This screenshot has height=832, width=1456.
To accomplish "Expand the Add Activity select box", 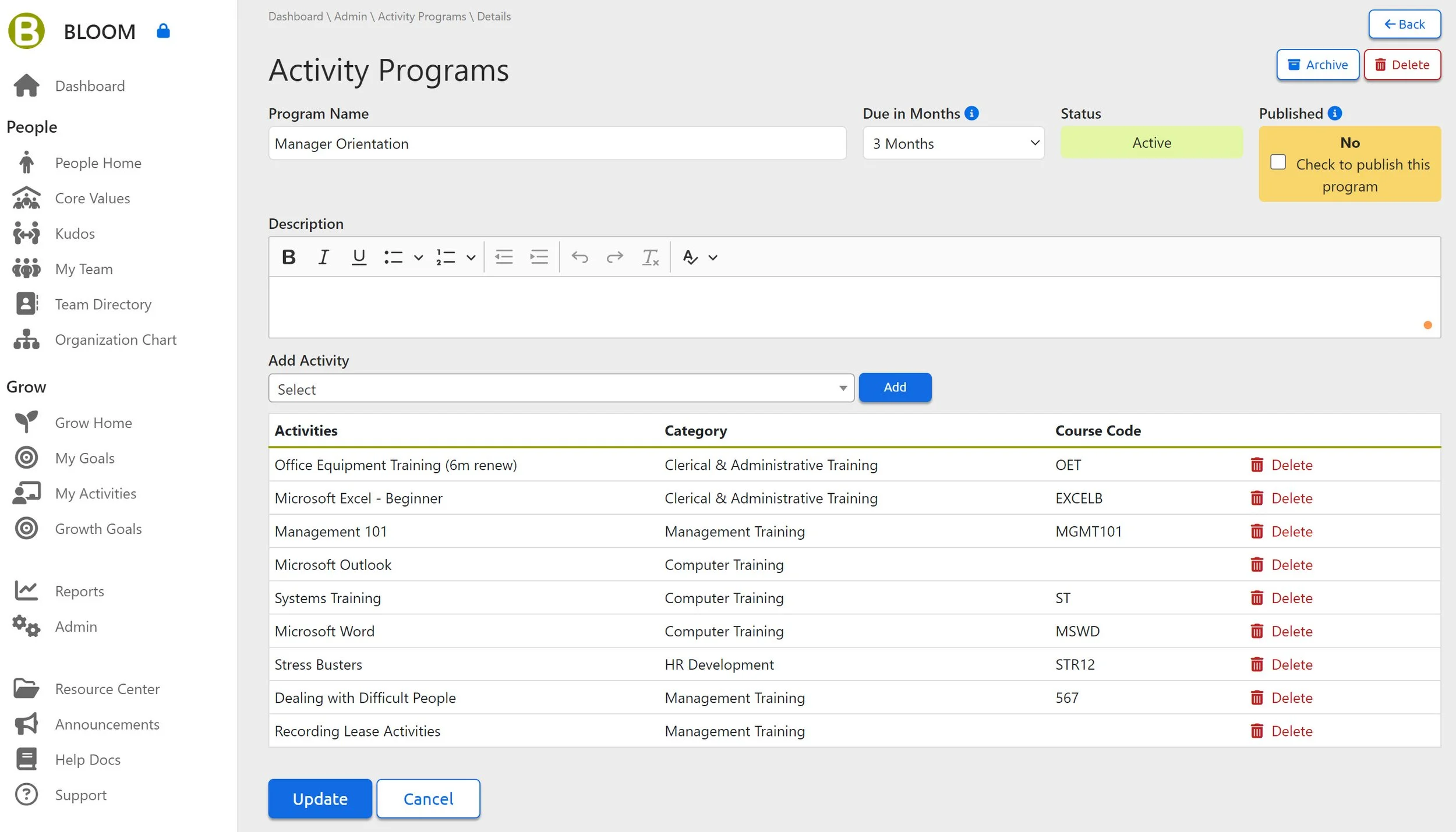I will point(561,388).
